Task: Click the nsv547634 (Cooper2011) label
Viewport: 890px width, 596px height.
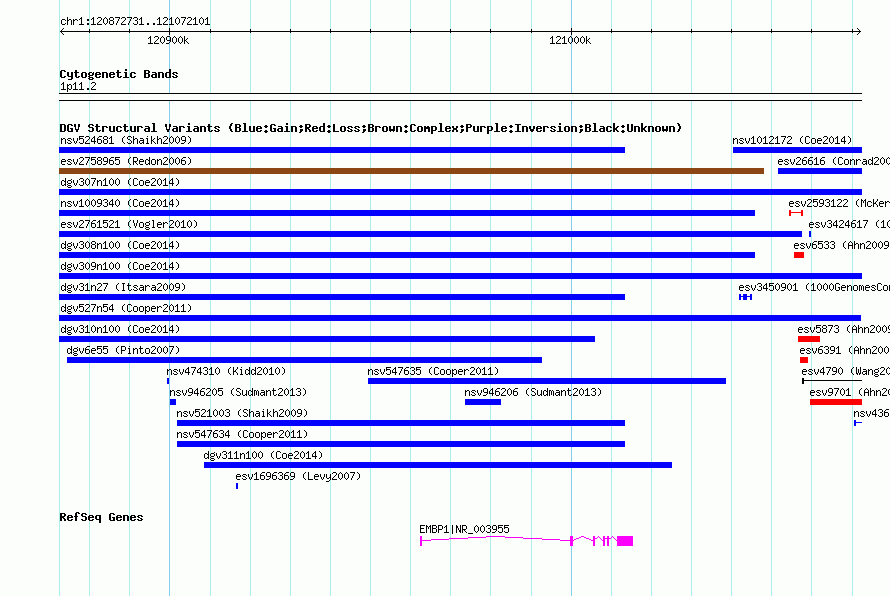Action: pos(242,434)
